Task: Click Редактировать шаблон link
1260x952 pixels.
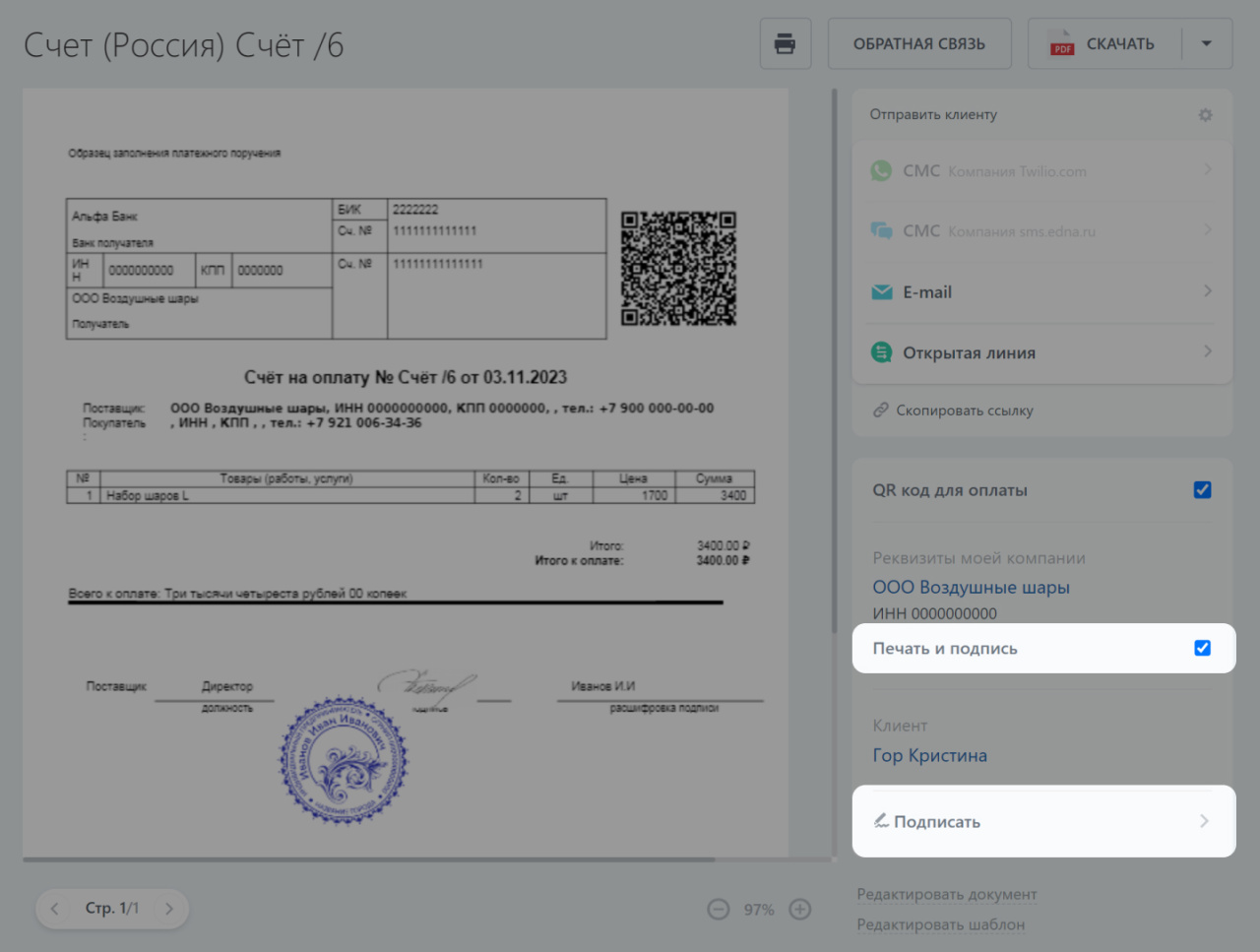Action: (940, 924)
